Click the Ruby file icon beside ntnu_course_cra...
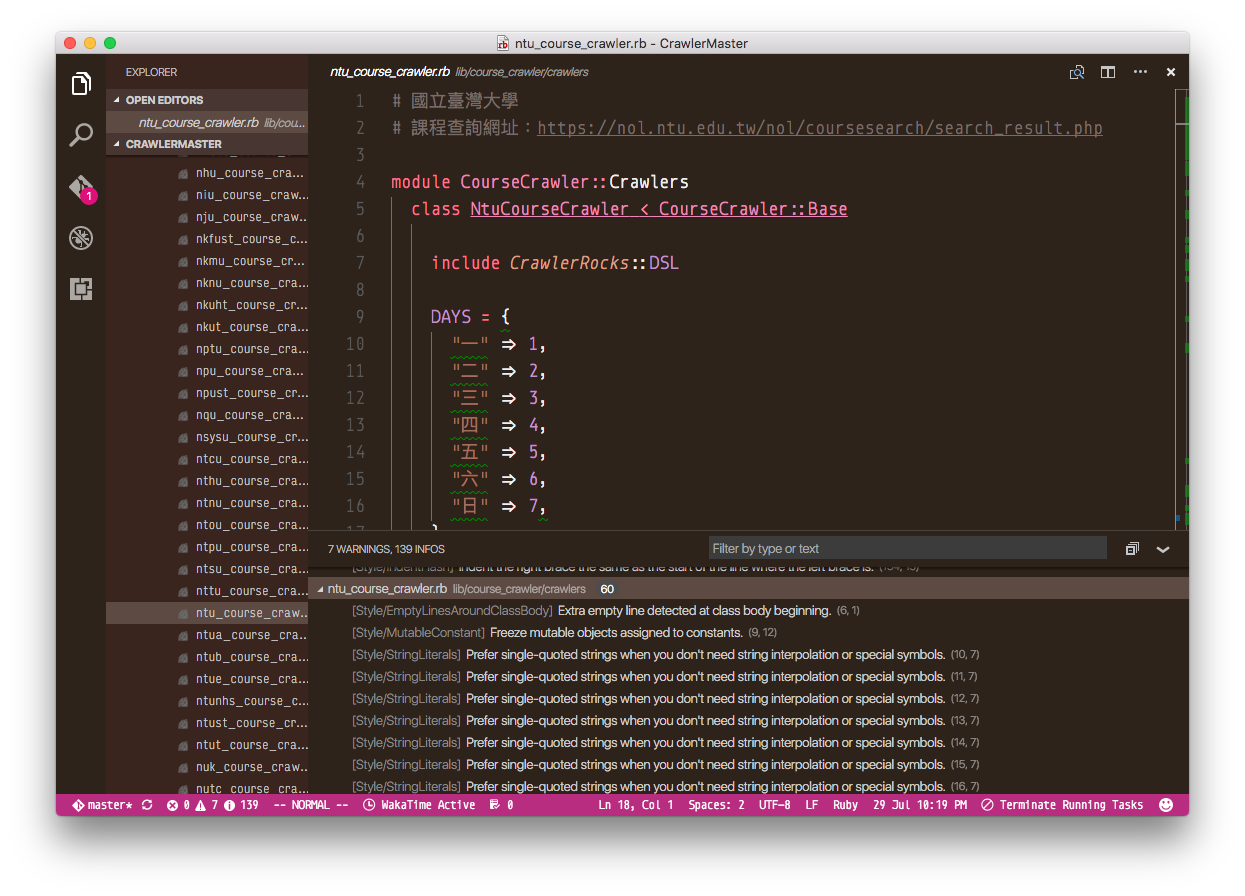Viewport: 1245px width, 896px height. pos(183,503)
